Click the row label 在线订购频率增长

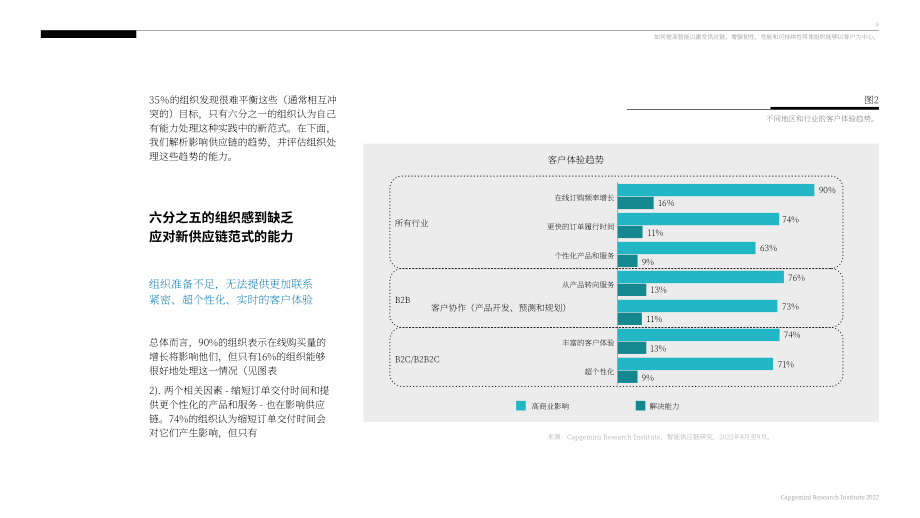pos(584,198)
